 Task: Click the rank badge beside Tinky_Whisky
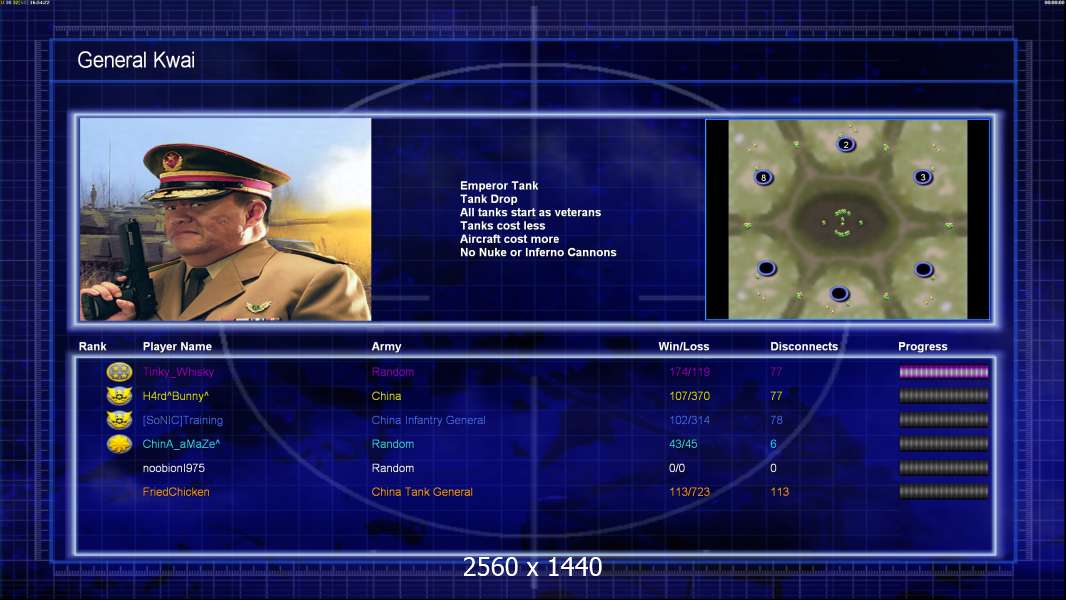tap(119, 372)
